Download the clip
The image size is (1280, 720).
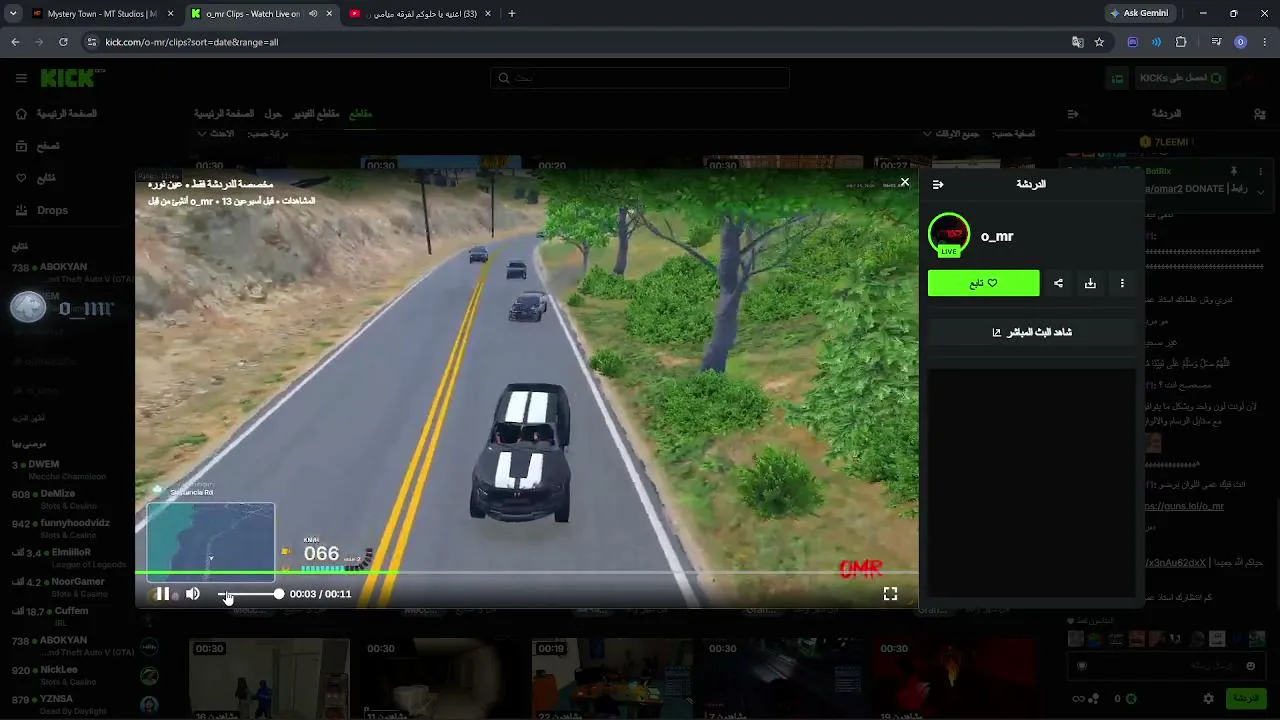pyautogui.click(x=1090, y=283)
